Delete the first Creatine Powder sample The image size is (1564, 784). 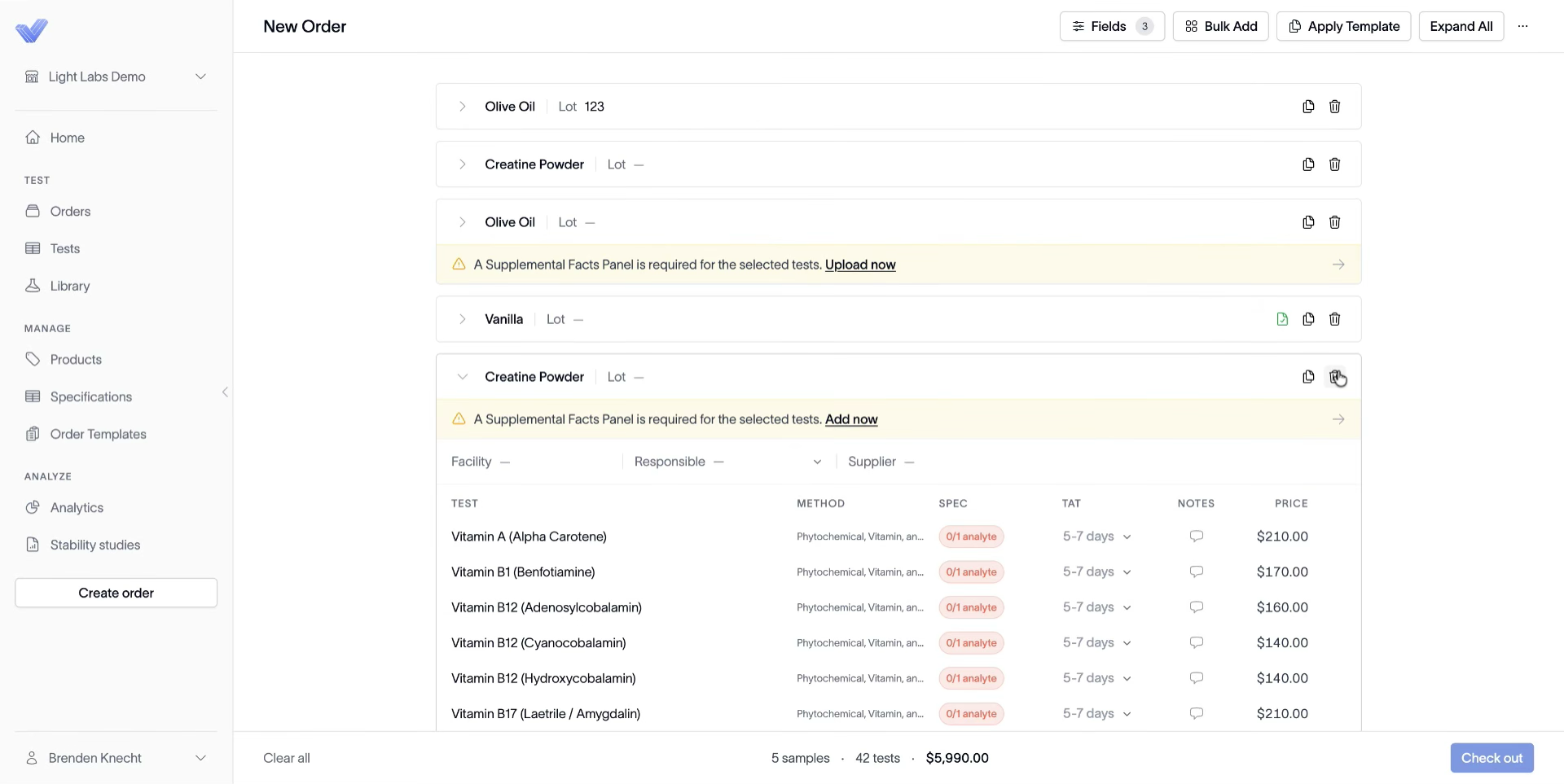pyautogui.click(x=1334, y=164)
